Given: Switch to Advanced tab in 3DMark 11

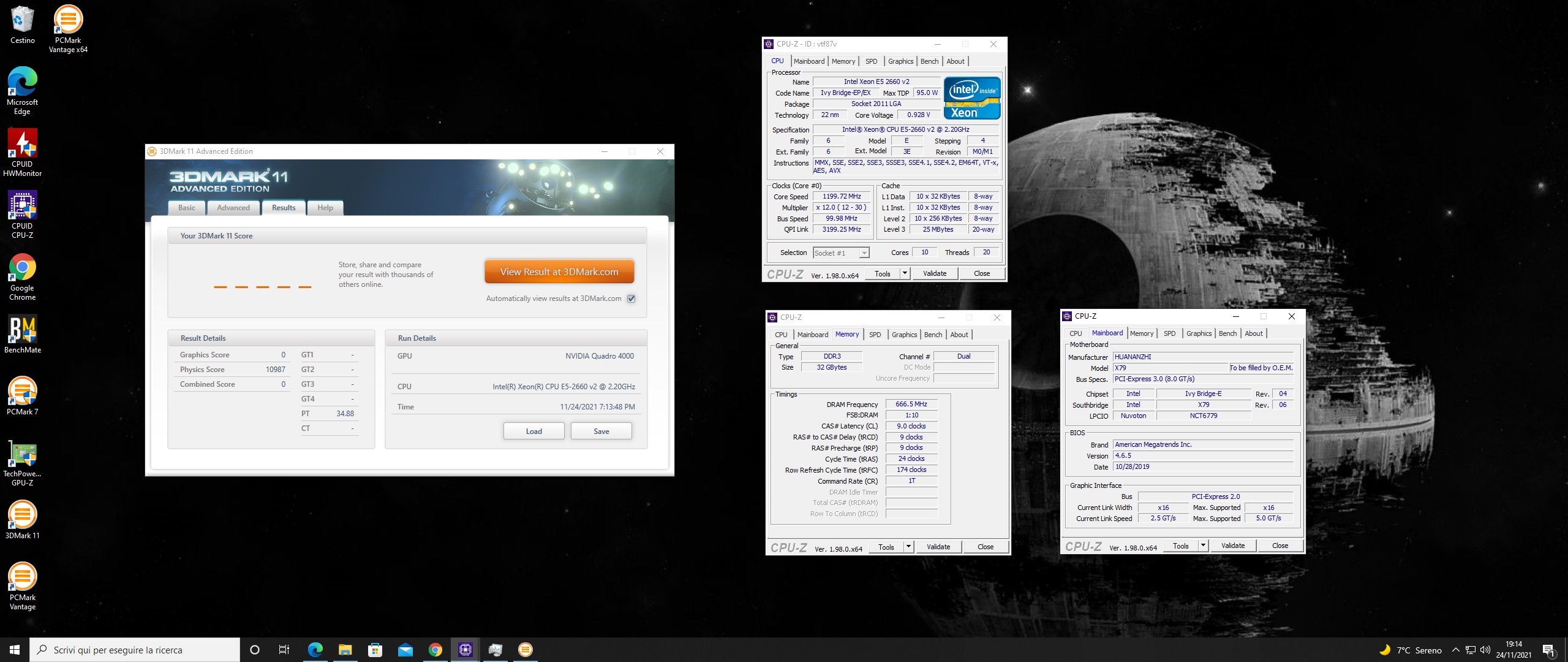Looking at the screenshot, I should click(x=233, y=208).
